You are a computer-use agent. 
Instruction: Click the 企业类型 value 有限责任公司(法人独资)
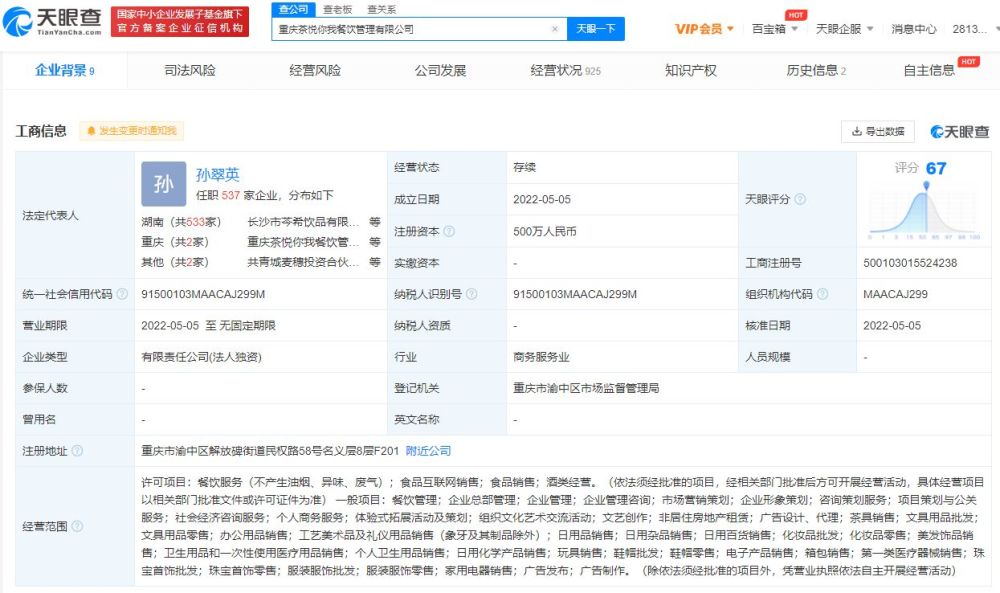click(202, 356)
